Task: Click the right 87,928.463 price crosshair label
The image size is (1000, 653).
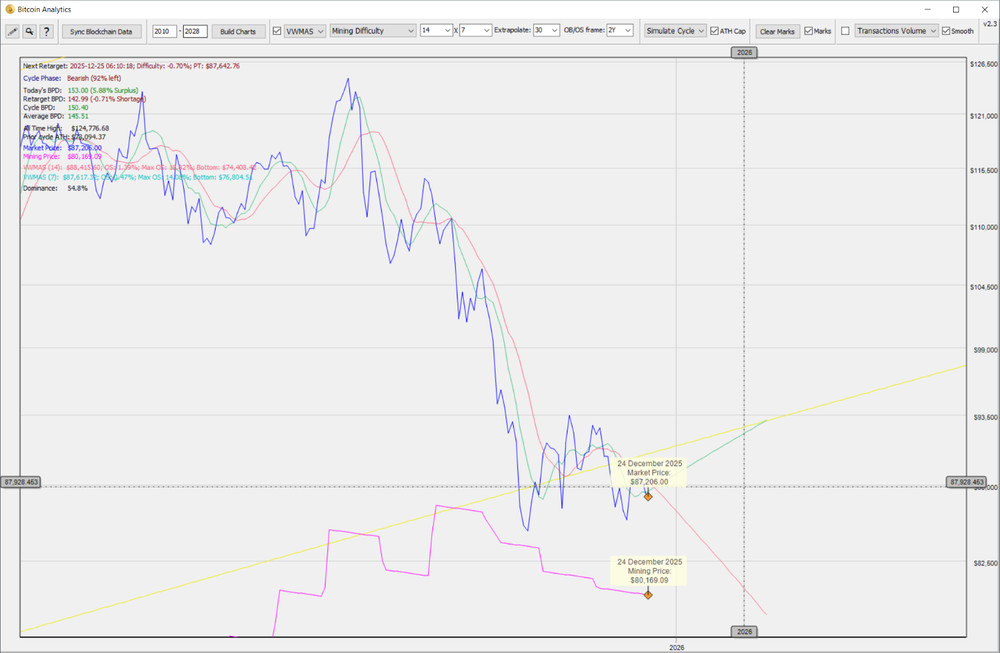Action: (966, 482)
